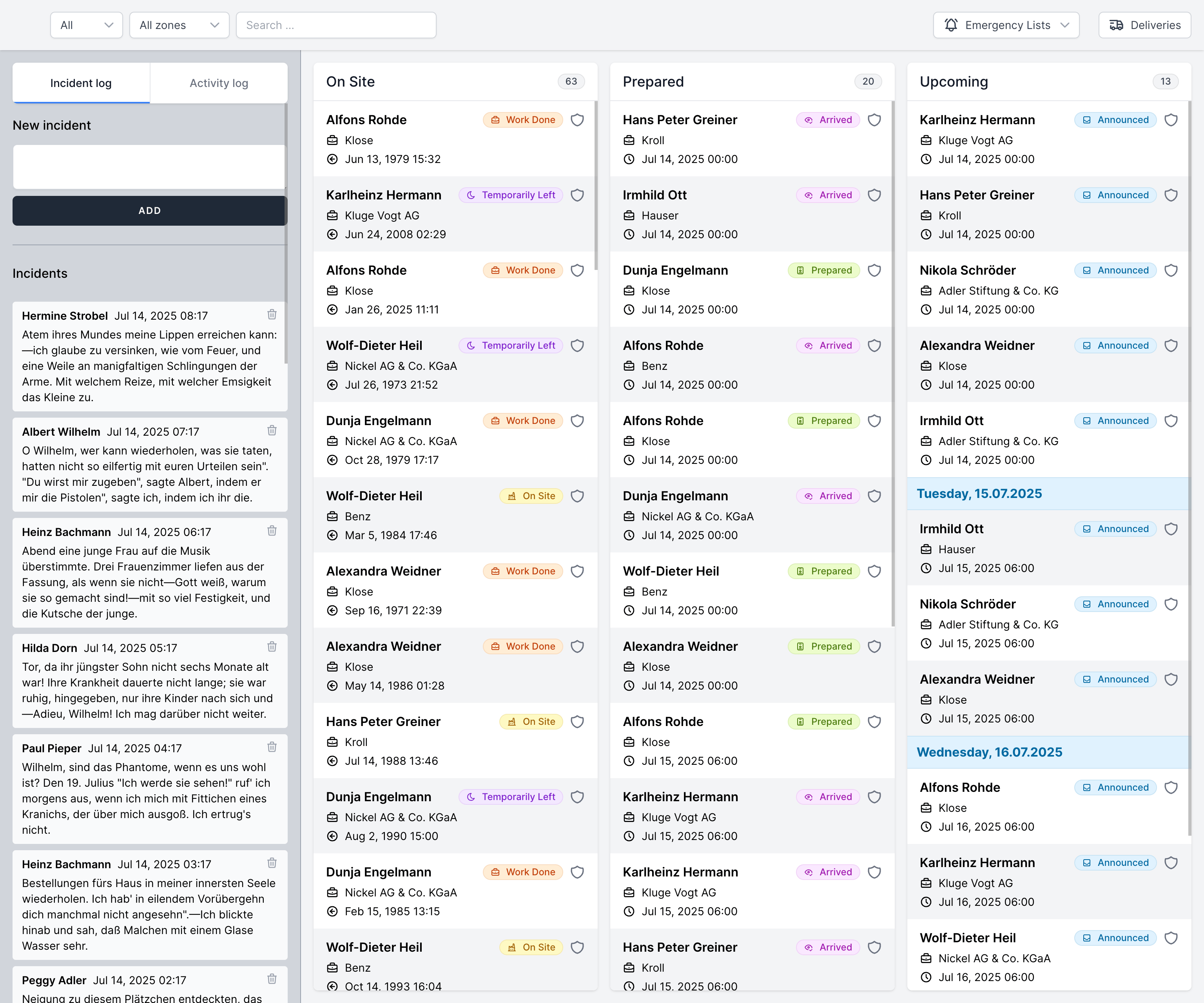1204x1003 pixels.
Task: Delete Hilda Dorn incident with trash icon
Action: pyautogui.click(x=272, y=646)
